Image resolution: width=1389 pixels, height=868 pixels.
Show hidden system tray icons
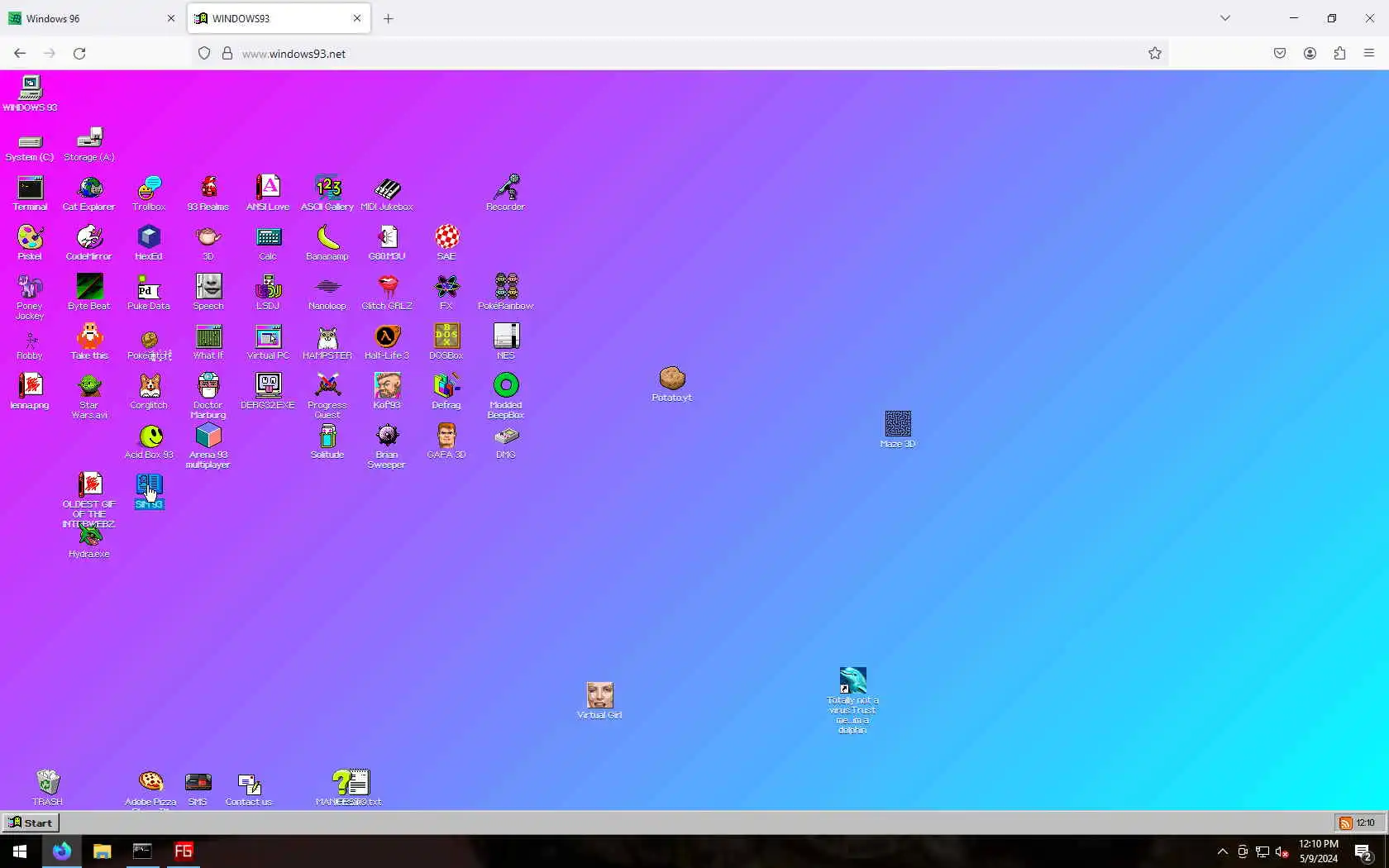1222,851
